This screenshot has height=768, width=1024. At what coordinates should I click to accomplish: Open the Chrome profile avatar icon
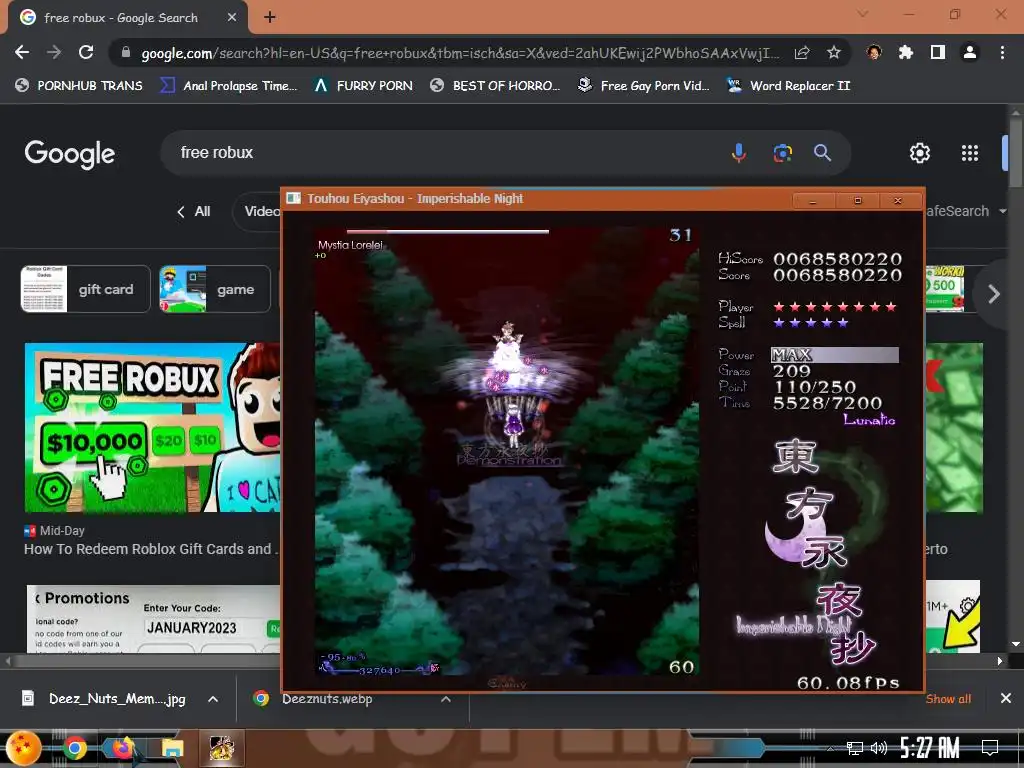coord(970,52)
